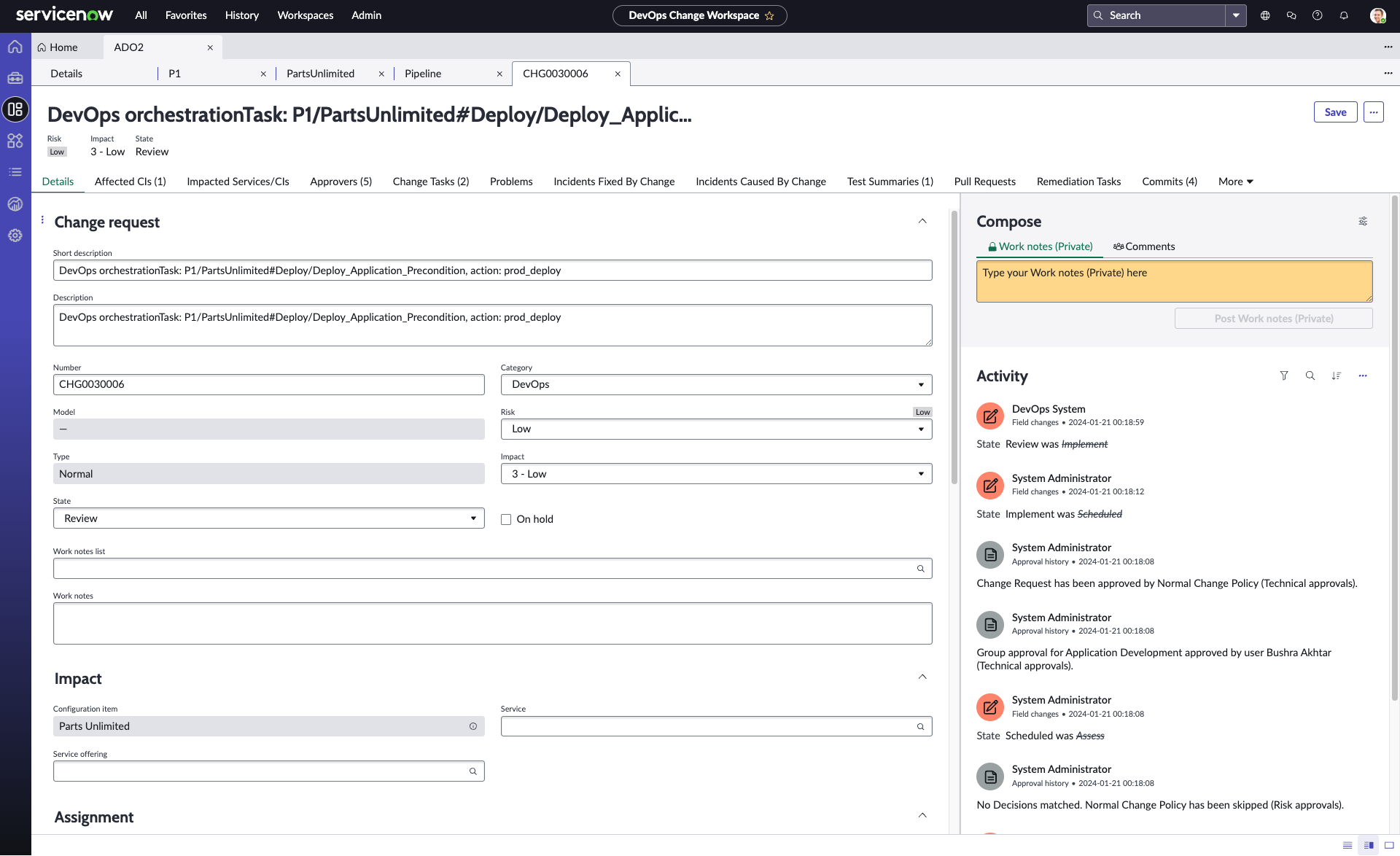The image size is (1400, 856).
Task: Select the highlighted workspace icon in the sidebar
Action: tap(15, 109)
